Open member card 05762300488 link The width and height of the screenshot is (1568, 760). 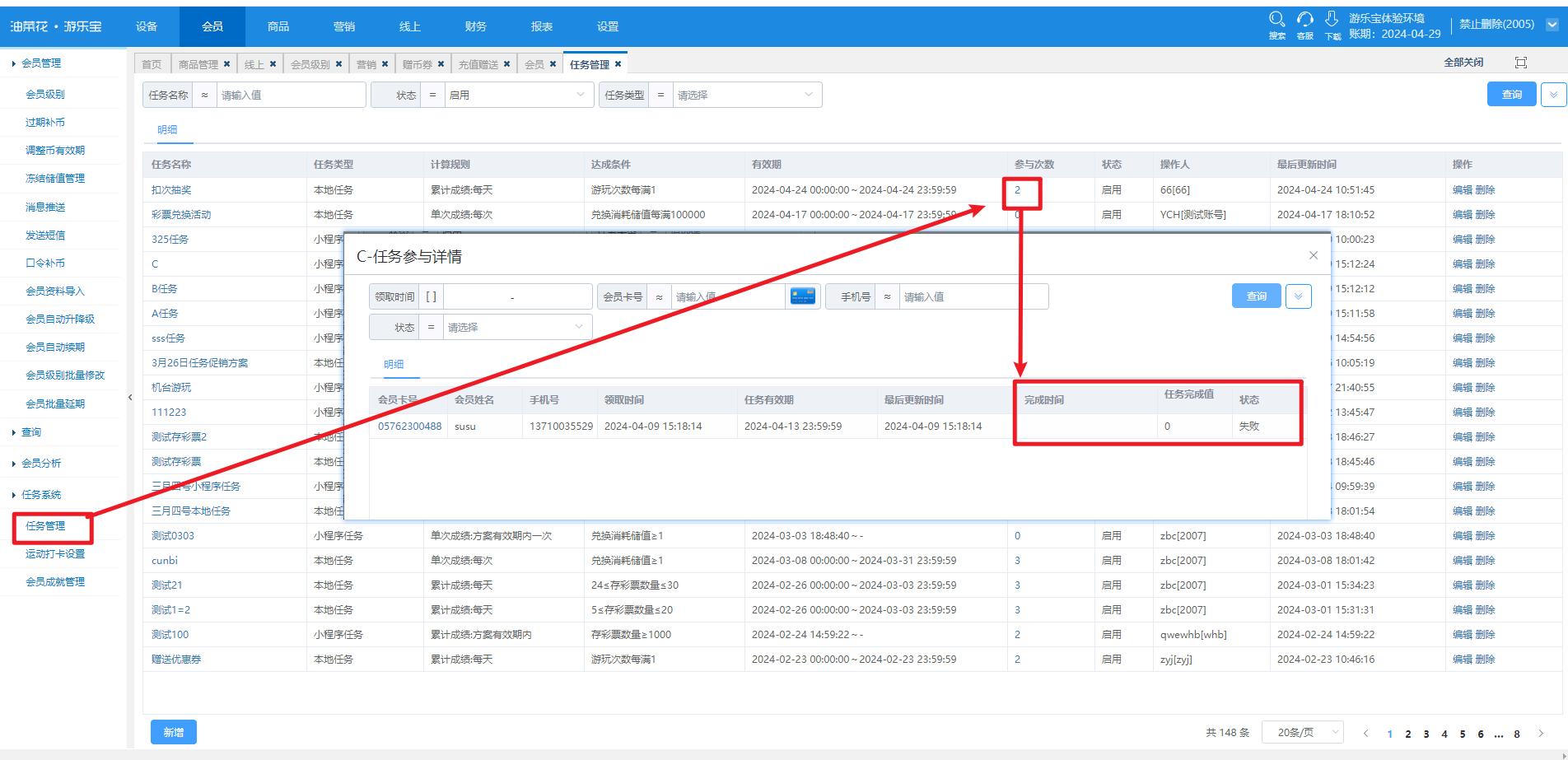click(409, 426)
